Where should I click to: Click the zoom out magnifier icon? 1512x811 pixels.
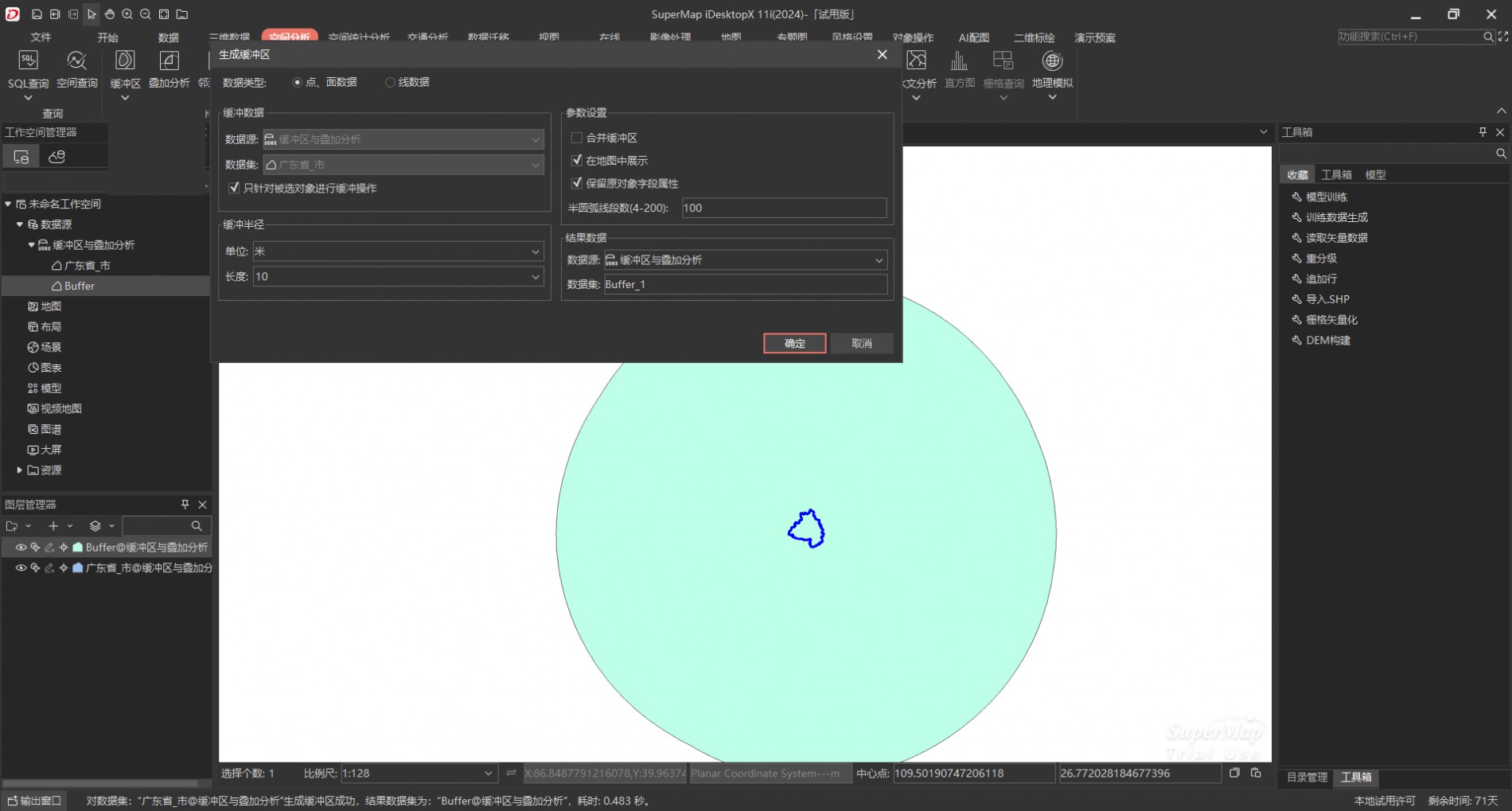146,14
